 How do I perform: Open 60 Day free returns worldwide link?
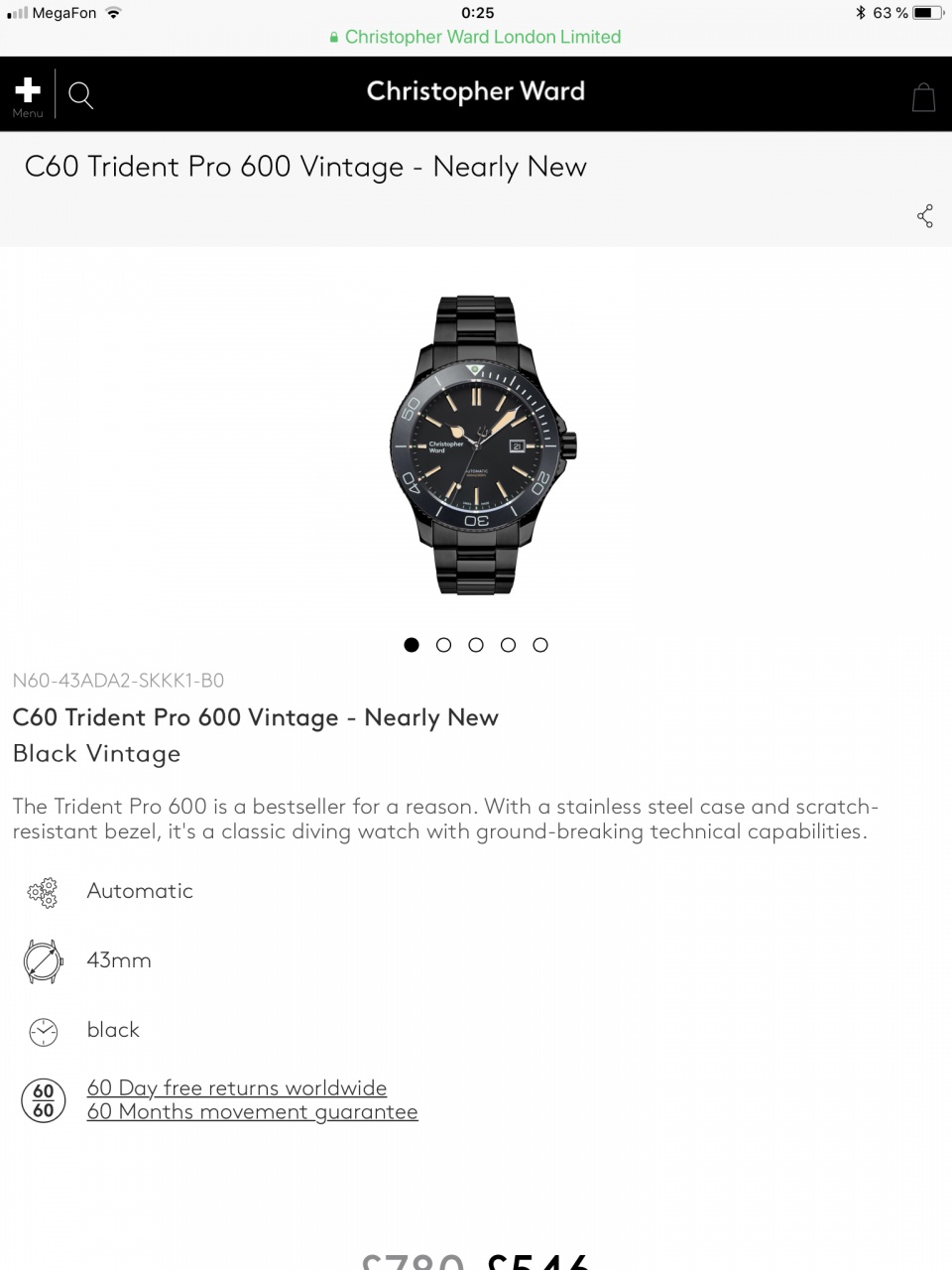pos(237,1088)
